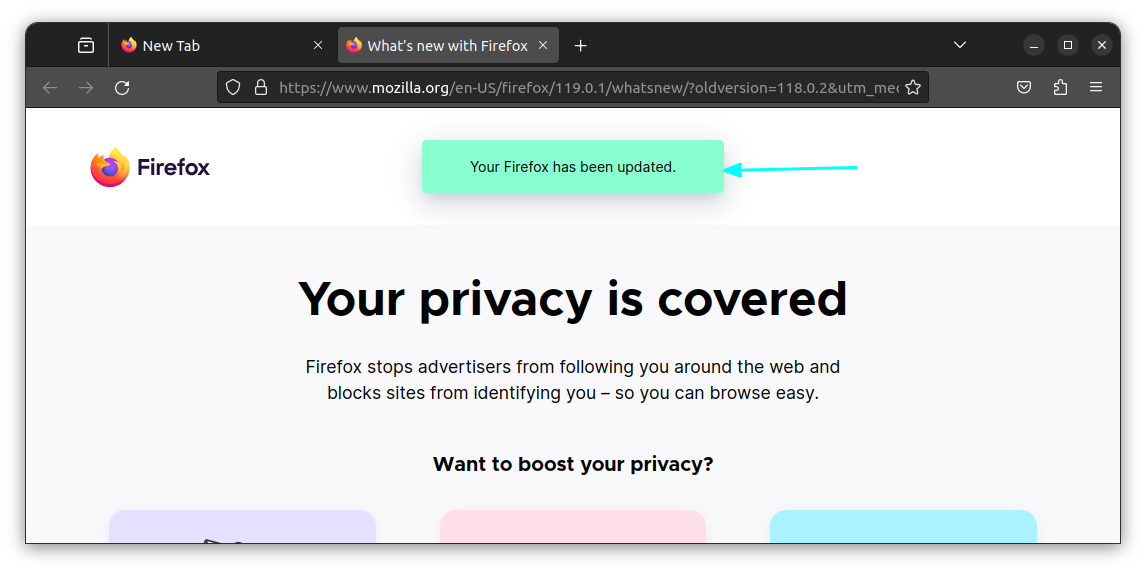Open the tracking protection shield icon
1146x572 pixels.
click(x=233, y=88)
